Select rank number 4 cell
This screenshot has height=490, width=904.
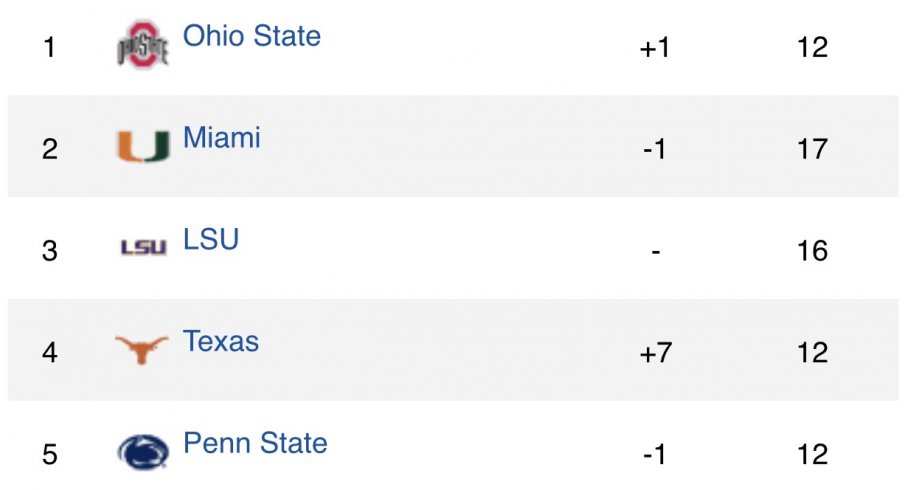click(x=50, y=353)
